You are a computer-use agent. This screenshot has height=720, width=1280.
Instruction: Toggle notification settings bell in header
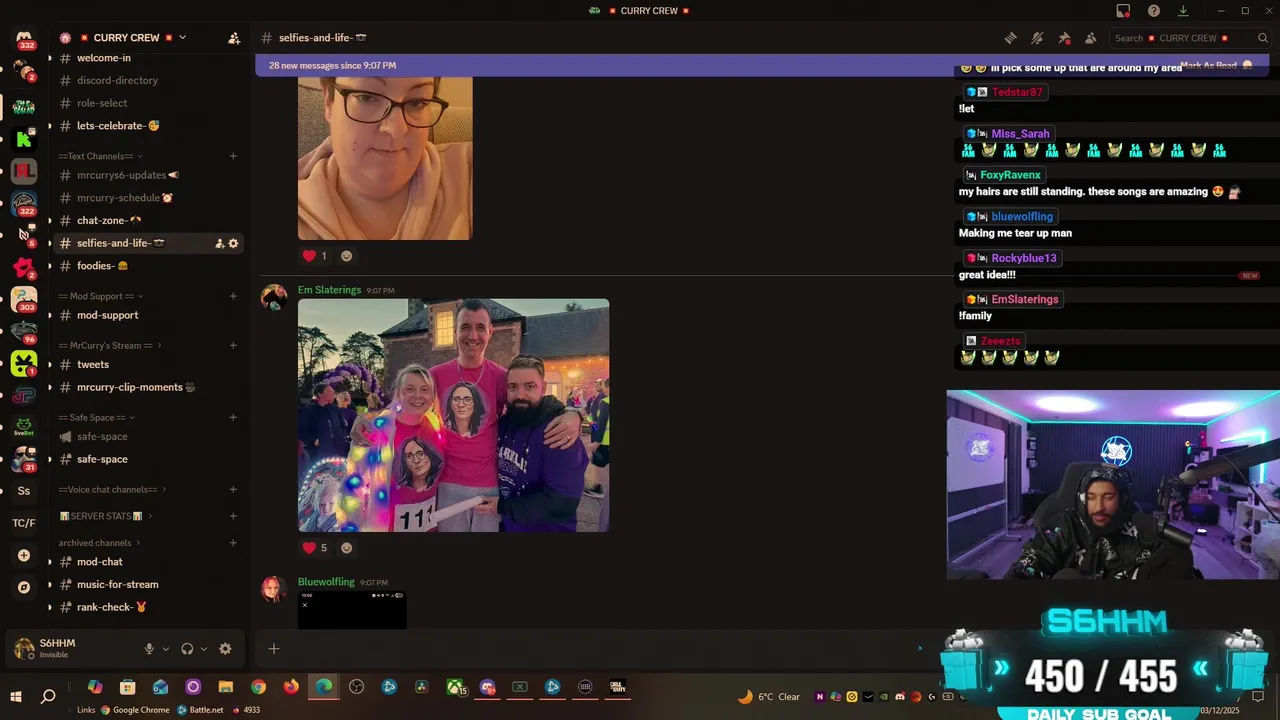[x=1037, y=38]
